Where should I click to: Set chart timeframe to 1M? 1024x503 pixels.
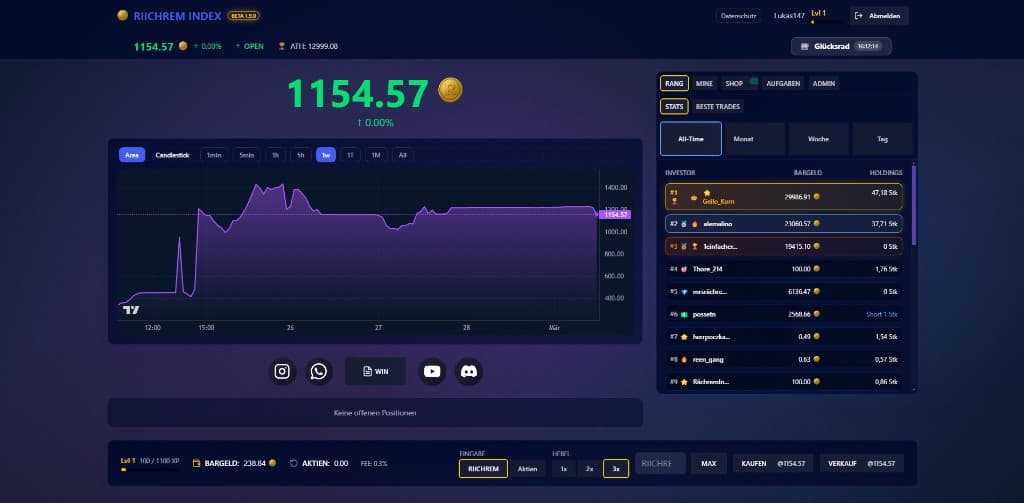pyautogui.click(x=376, y=155)
